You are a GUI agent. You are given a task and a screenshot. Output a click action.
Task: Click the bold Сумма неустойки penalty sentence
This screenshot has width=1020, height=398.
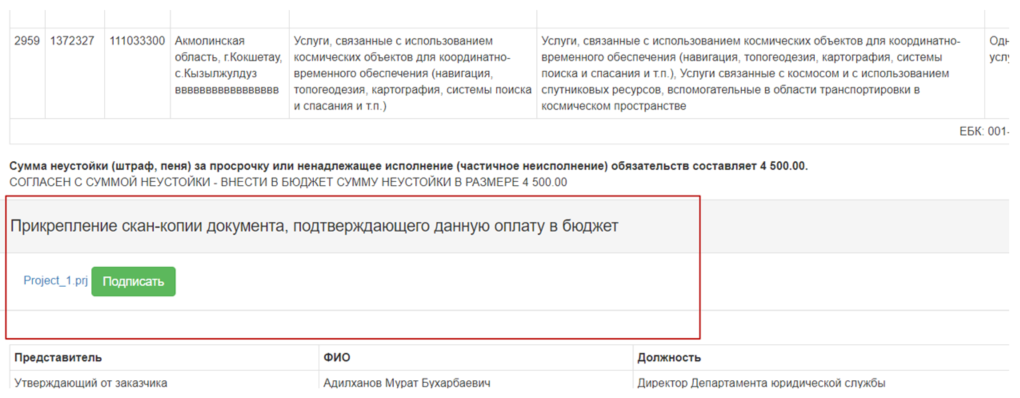pyautogui.click(x=409, y=166)
